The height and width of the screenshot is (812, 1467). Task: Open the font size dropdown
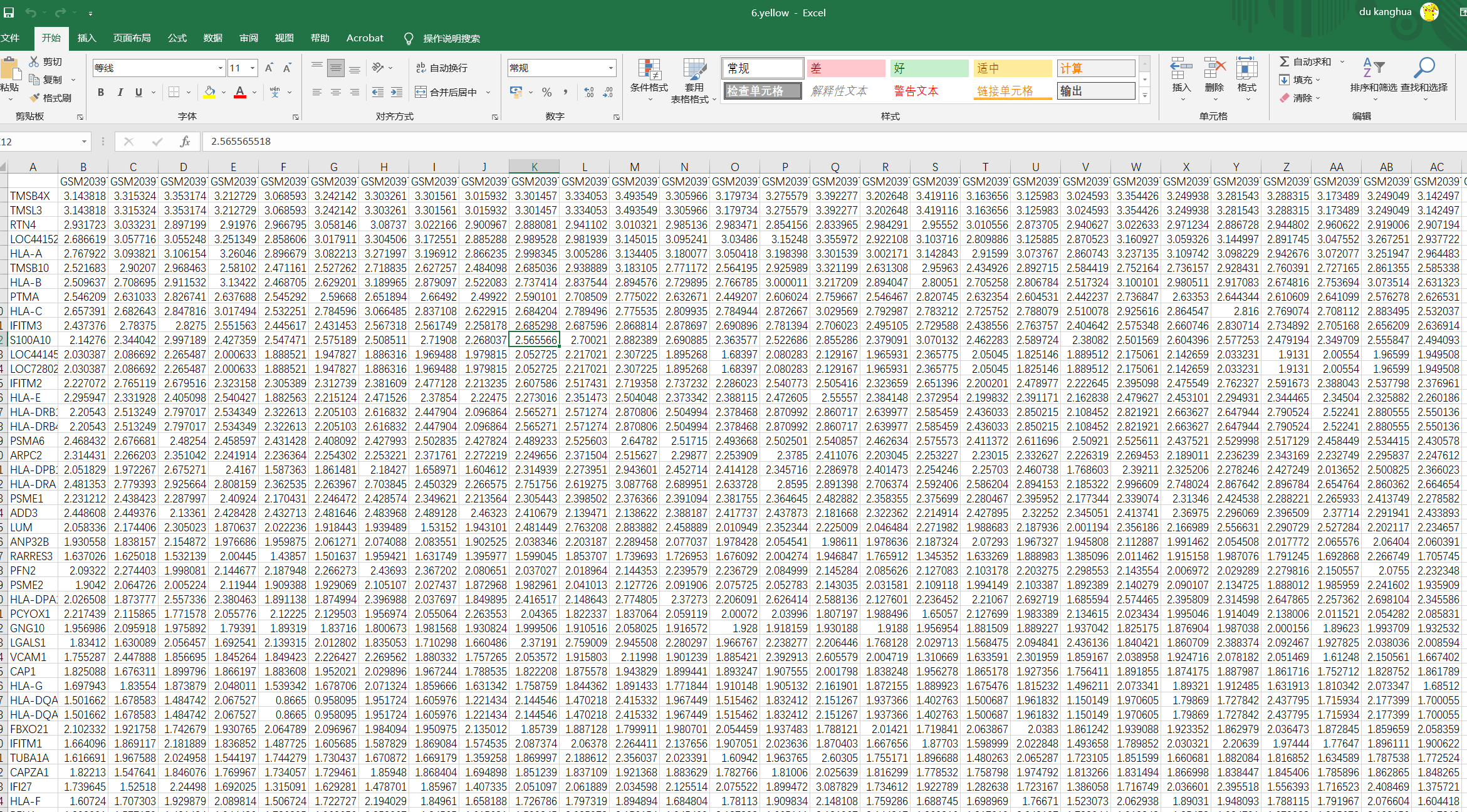pos(253,68)
